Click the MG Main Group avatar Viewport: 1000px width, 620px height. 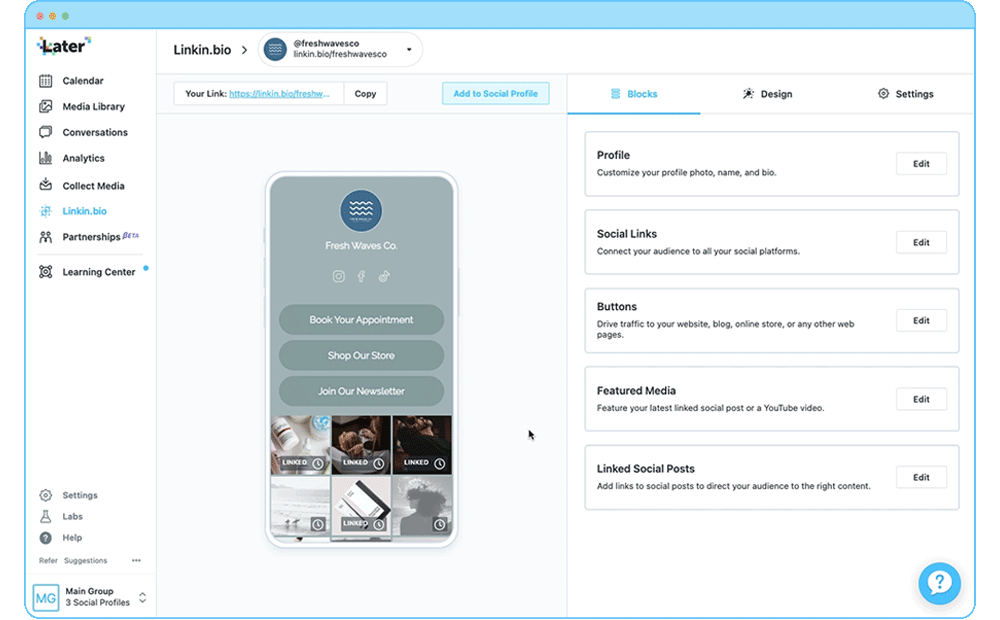click(x=46, y=598)
